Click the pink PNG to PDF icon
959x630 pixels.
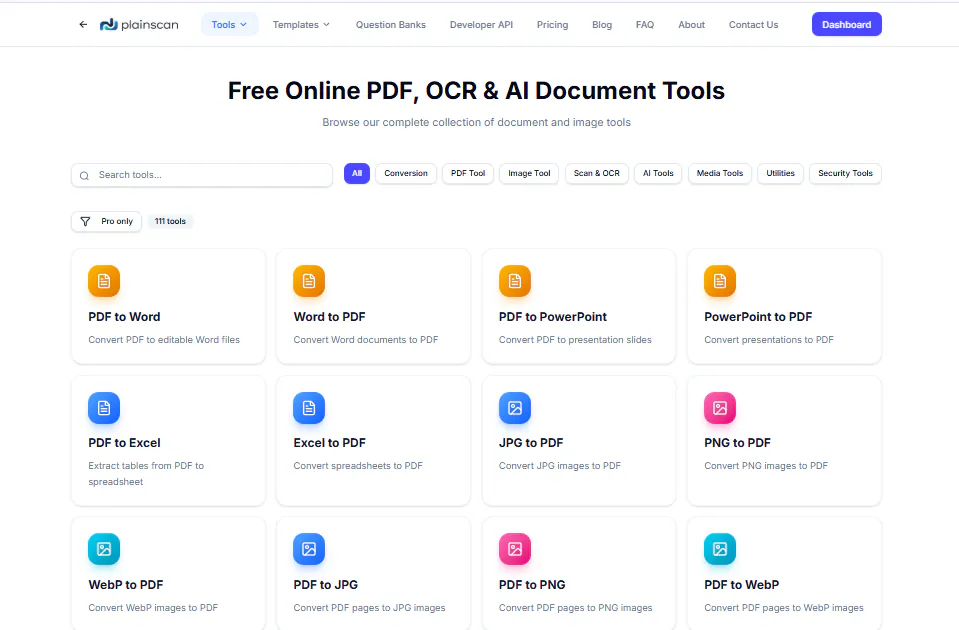(720, 408)
